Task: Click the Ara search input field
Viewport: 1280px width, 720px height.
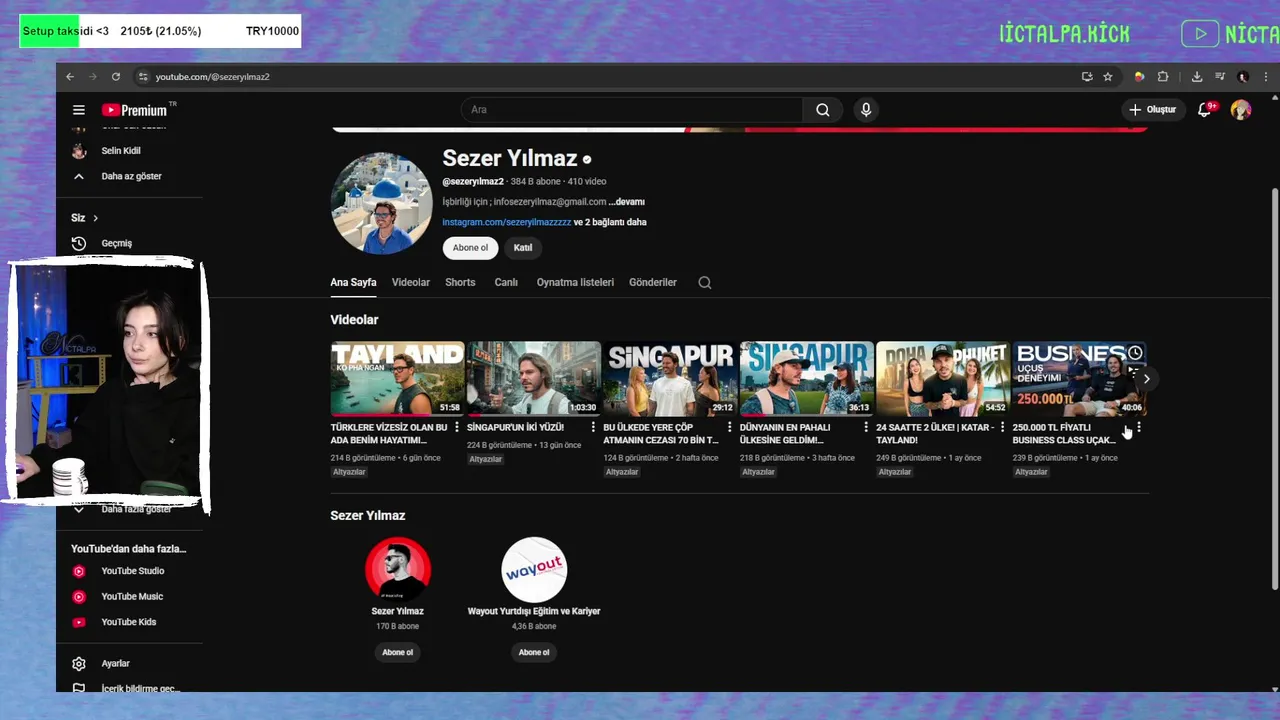Action: 632,110
